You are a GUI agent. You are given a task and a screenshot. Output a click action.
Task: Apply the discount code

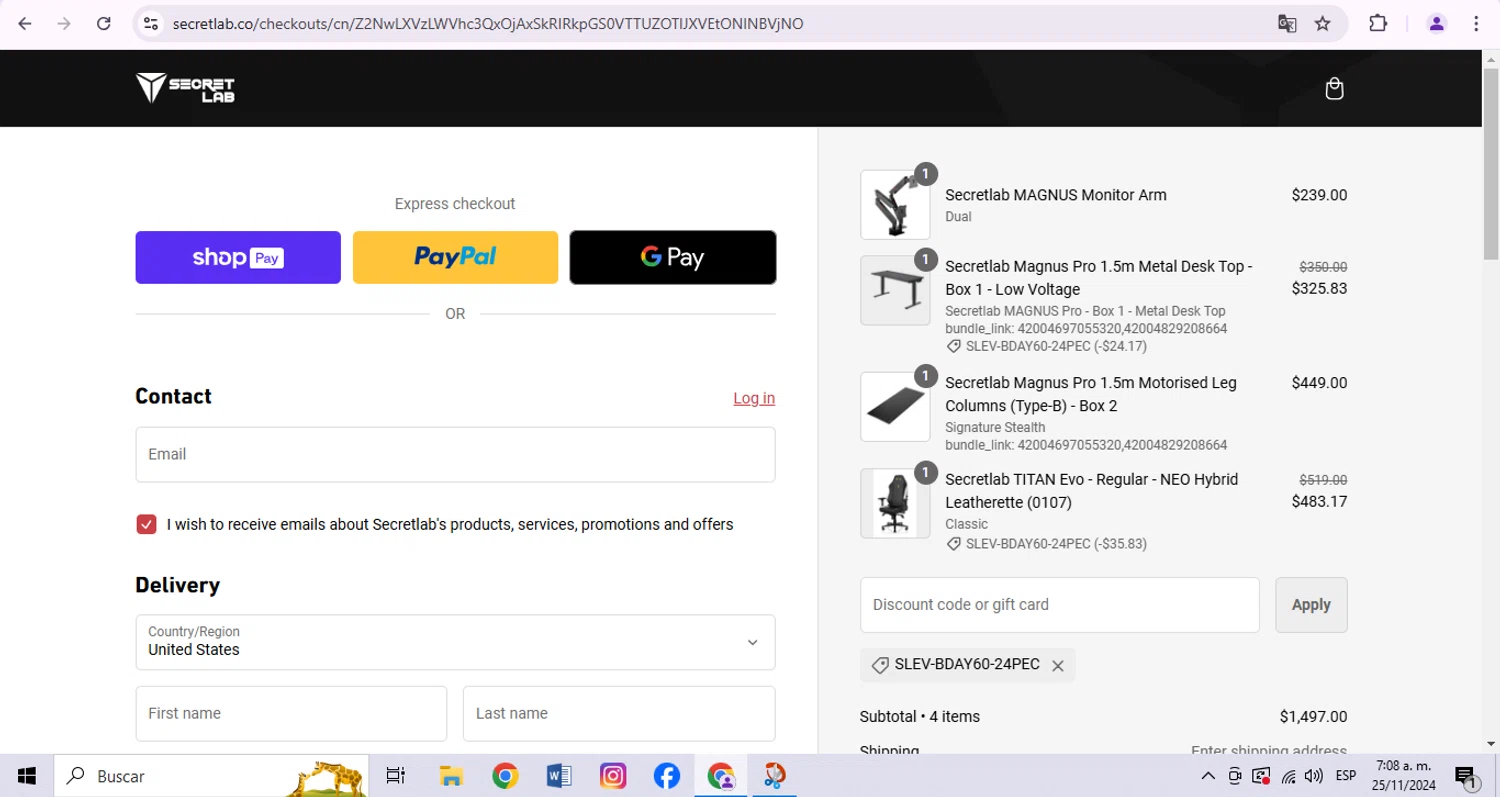point(1311,605)
